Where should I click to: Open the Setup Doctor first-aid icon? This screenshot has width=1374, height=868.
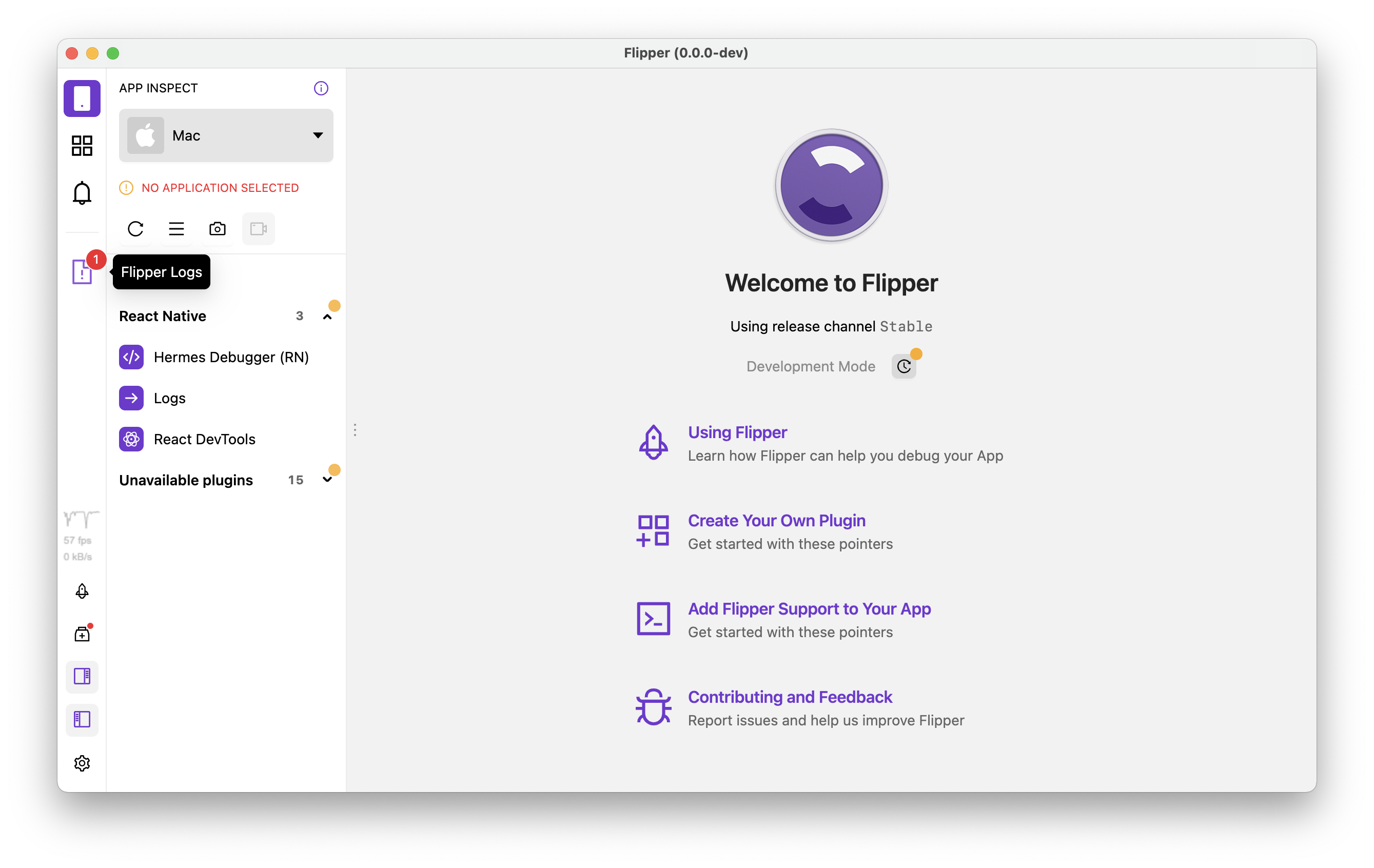[x=82, y=634]
